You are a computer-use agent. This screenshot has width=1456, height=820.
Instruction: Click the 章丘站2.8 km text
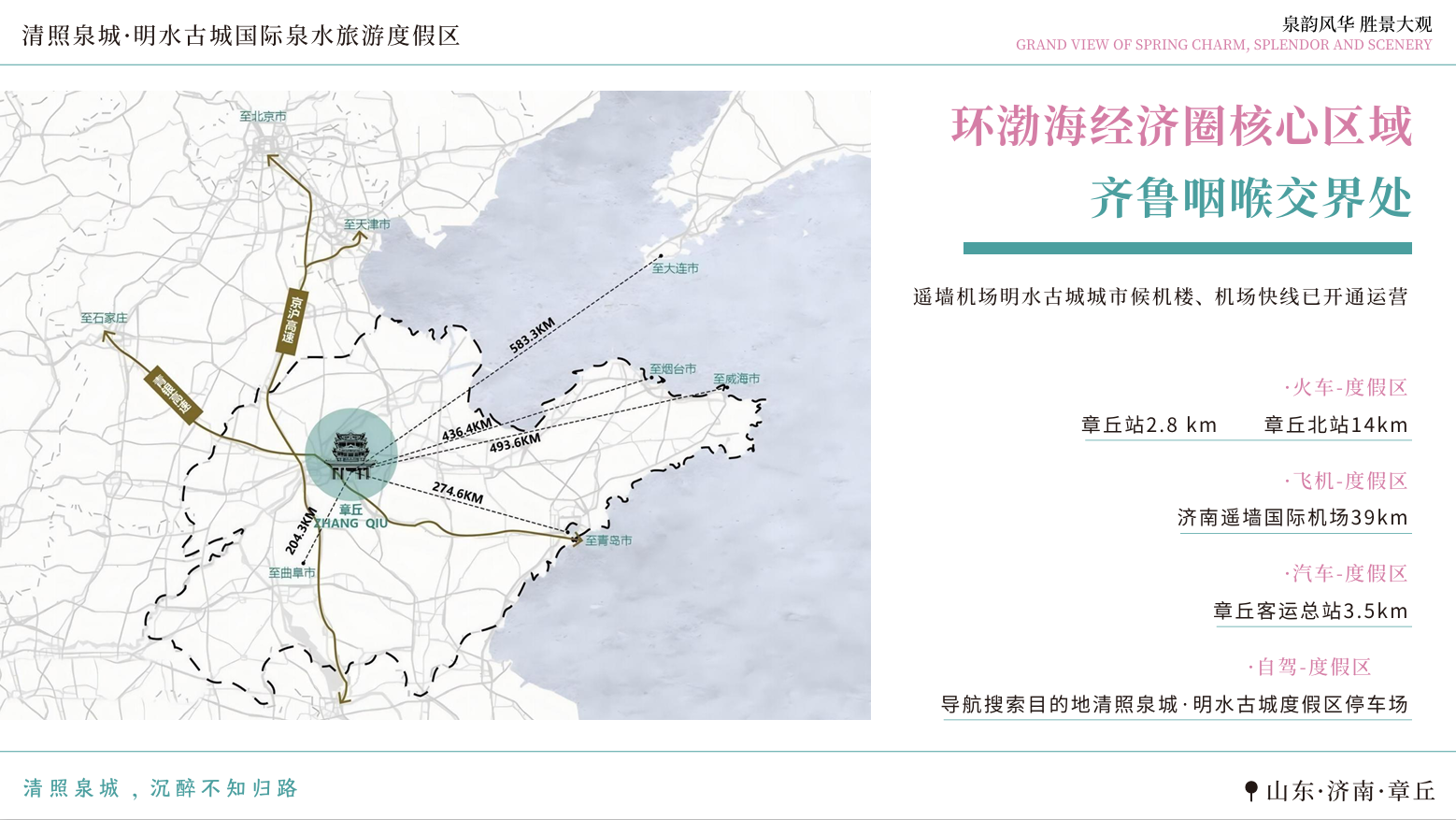(1149, 425)
